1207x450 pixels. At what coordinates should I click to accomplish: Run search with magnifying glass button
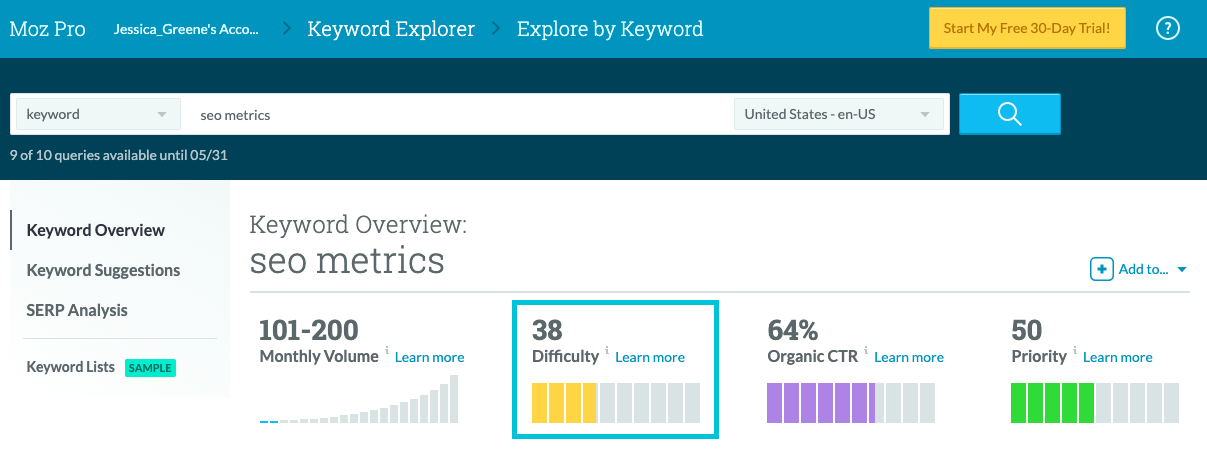coord(1009,114)
